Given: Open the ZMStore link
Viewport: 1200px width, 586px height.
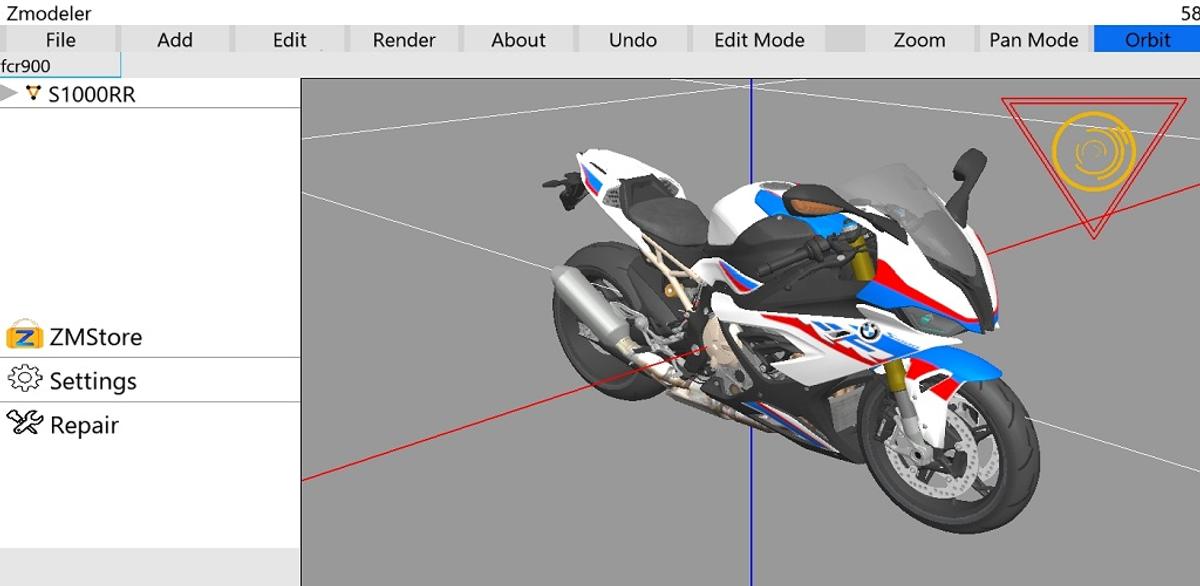Looking at the screenshot, I should click(96, 337).
